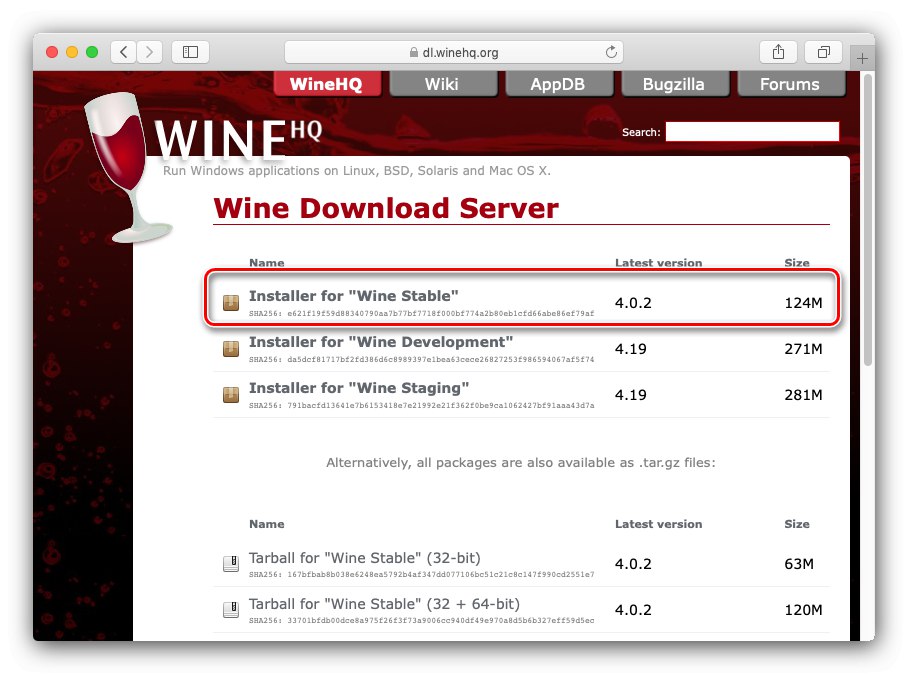Open the Share button in toolbar
The width and height of the screenshot is (908, 674).
click(778, 52)
